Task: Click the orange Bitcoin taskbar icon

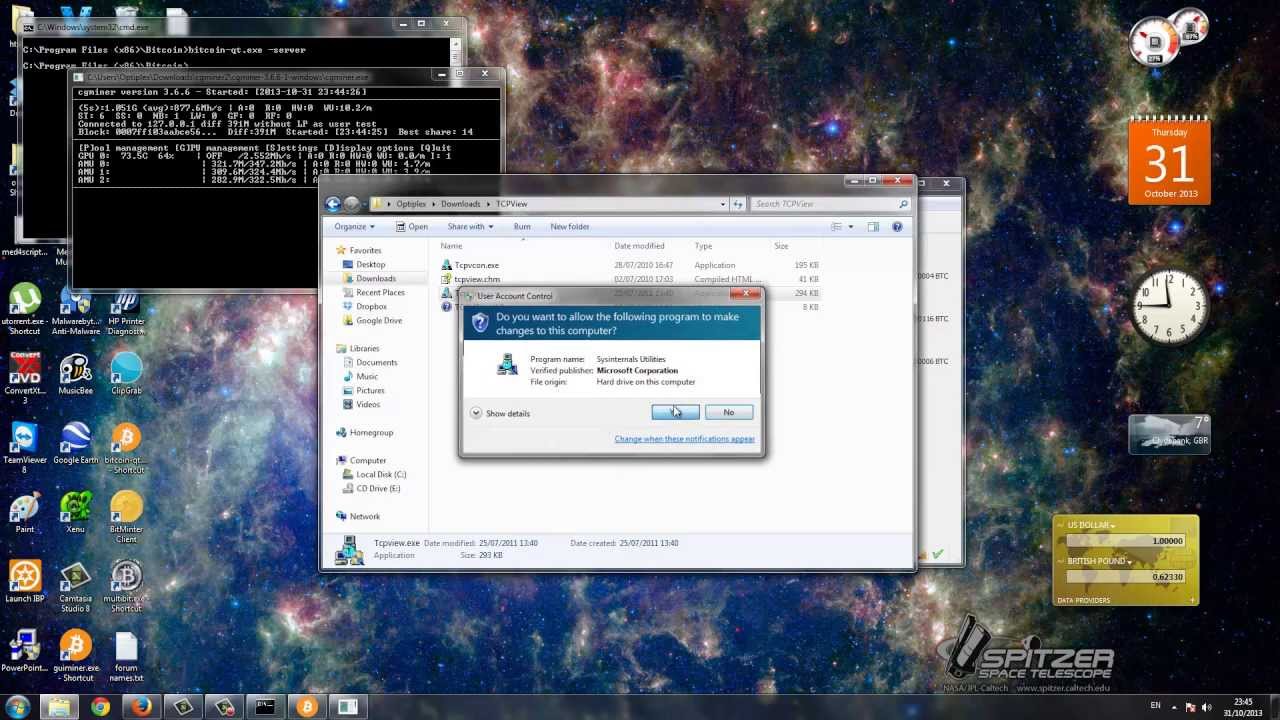Action: [307, 707]
